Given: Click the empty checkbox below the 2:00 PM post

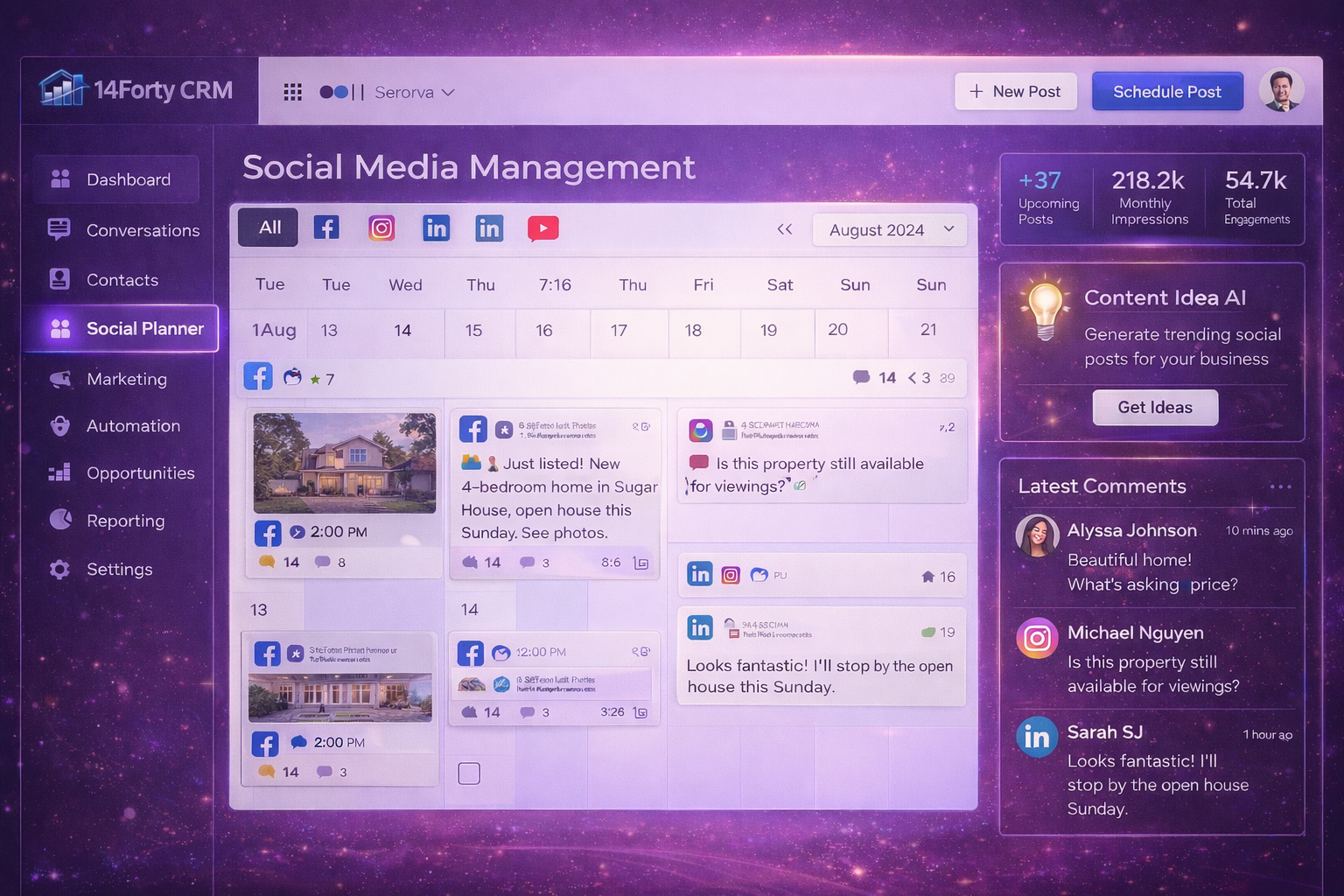Looking at the screenshot, I should [469, 773].
